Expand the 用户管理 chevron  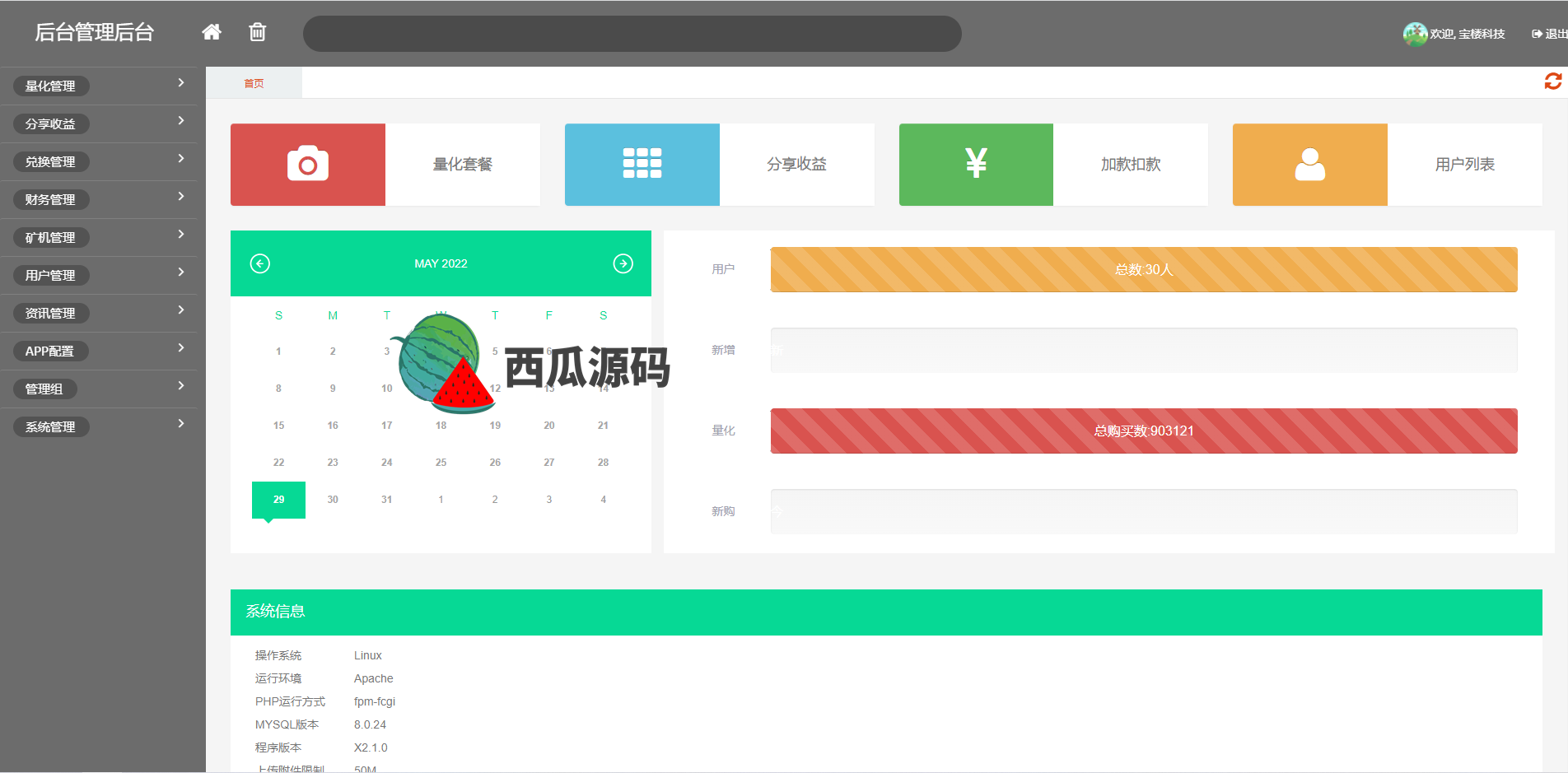point(181,272)
